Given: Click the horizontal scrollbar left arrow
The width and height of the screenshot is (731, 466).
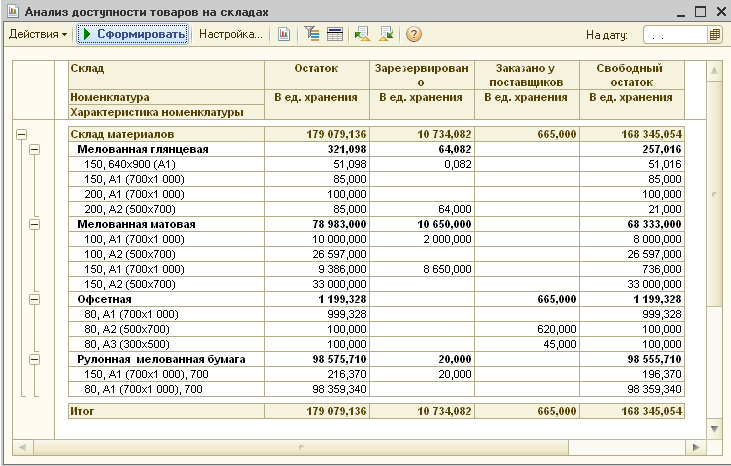Looking at the screenshot, I should [x=22, y=447].
